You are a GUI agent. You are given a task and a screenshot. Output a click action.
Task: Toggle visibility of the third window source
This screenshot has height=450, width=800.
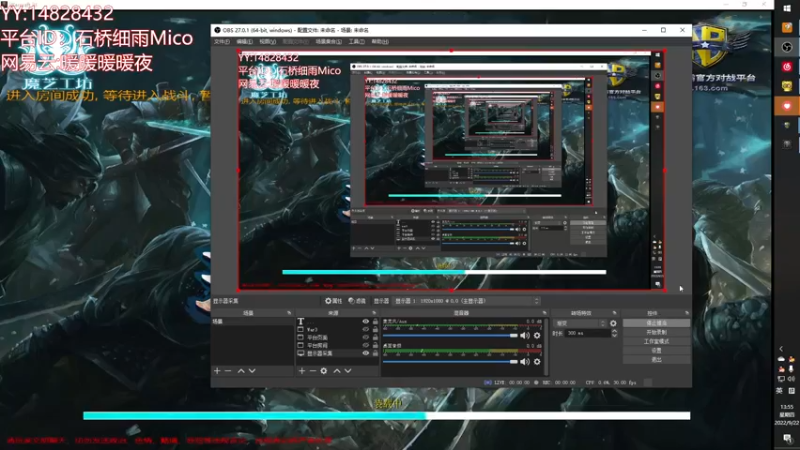(x=365, y=337)
